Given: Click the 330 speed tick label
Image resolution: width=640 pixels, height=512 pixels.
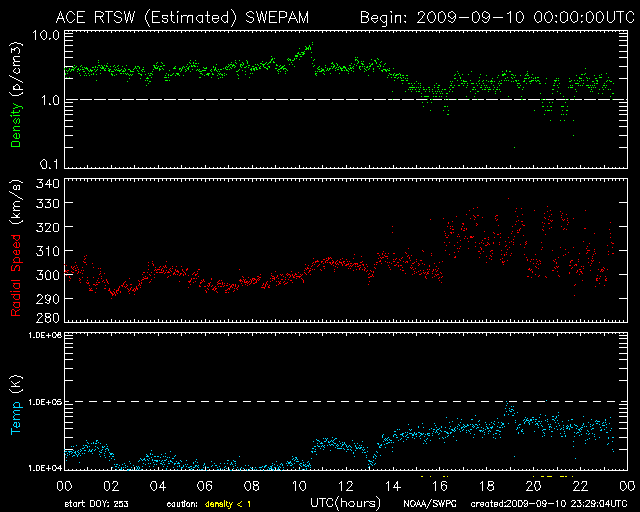Looking at the screenshot, I should (x=48, y=203).
